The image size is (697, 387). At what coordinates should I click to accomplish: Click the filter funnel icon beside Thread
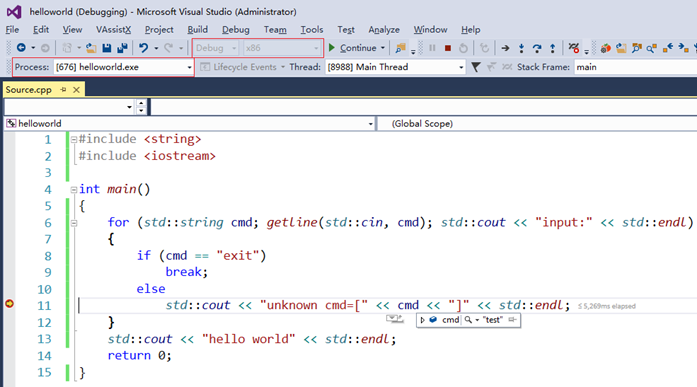pos(476,67)
